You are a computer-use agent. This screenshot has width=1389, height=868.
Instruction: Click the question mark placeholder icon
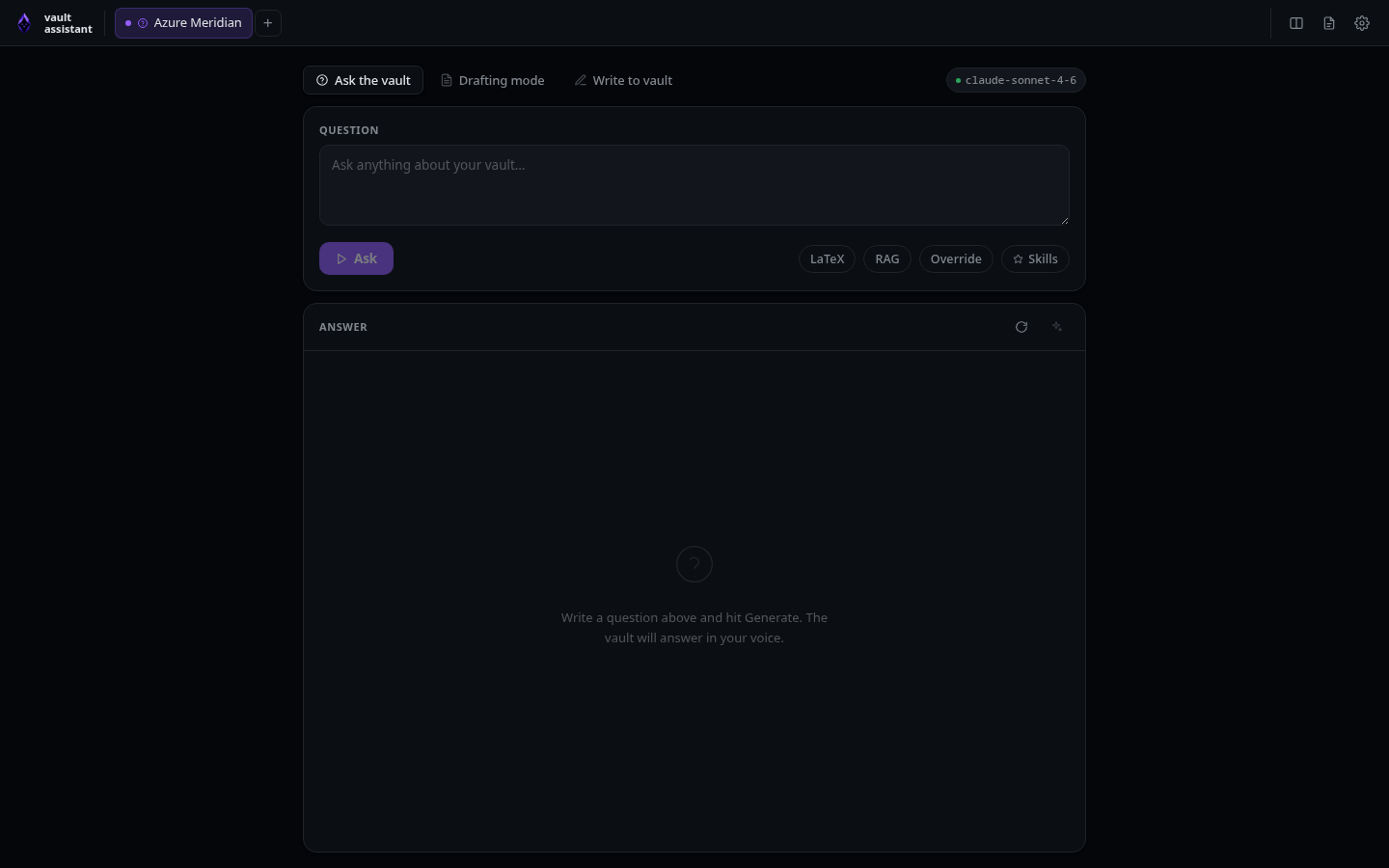pos(694,564)
